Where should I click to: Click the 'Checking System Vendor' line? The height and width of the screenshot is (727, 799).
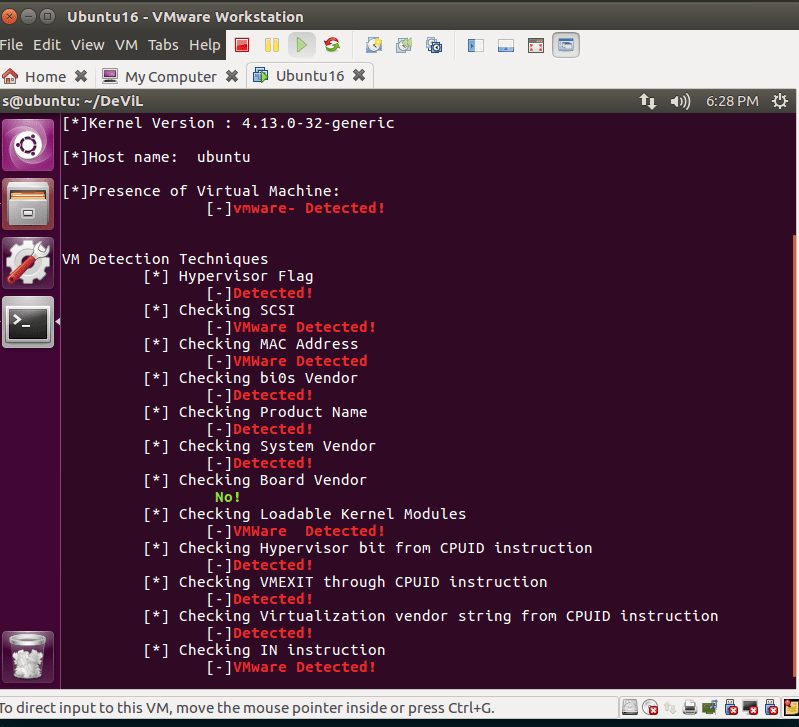pyautogui.click(x=259, y=446)
